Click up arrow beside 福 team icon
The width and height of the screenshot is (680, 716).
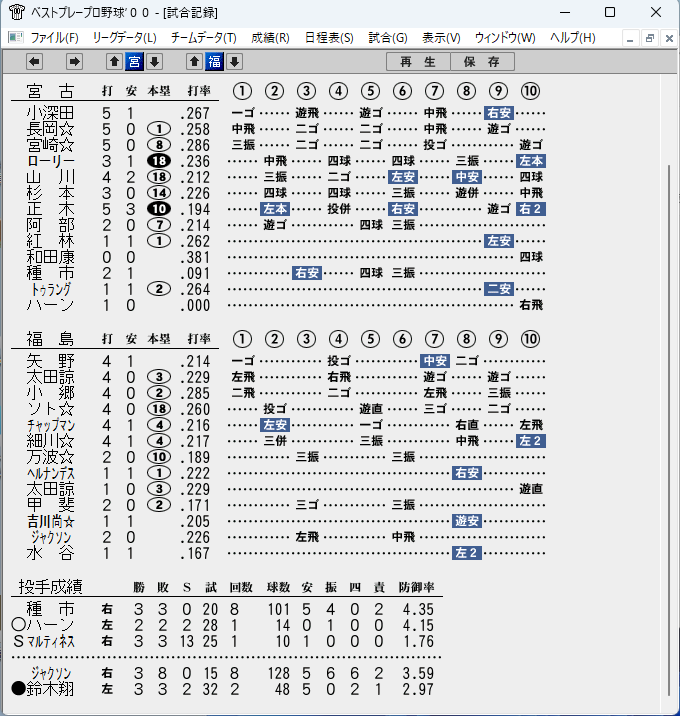coord(195,61)
